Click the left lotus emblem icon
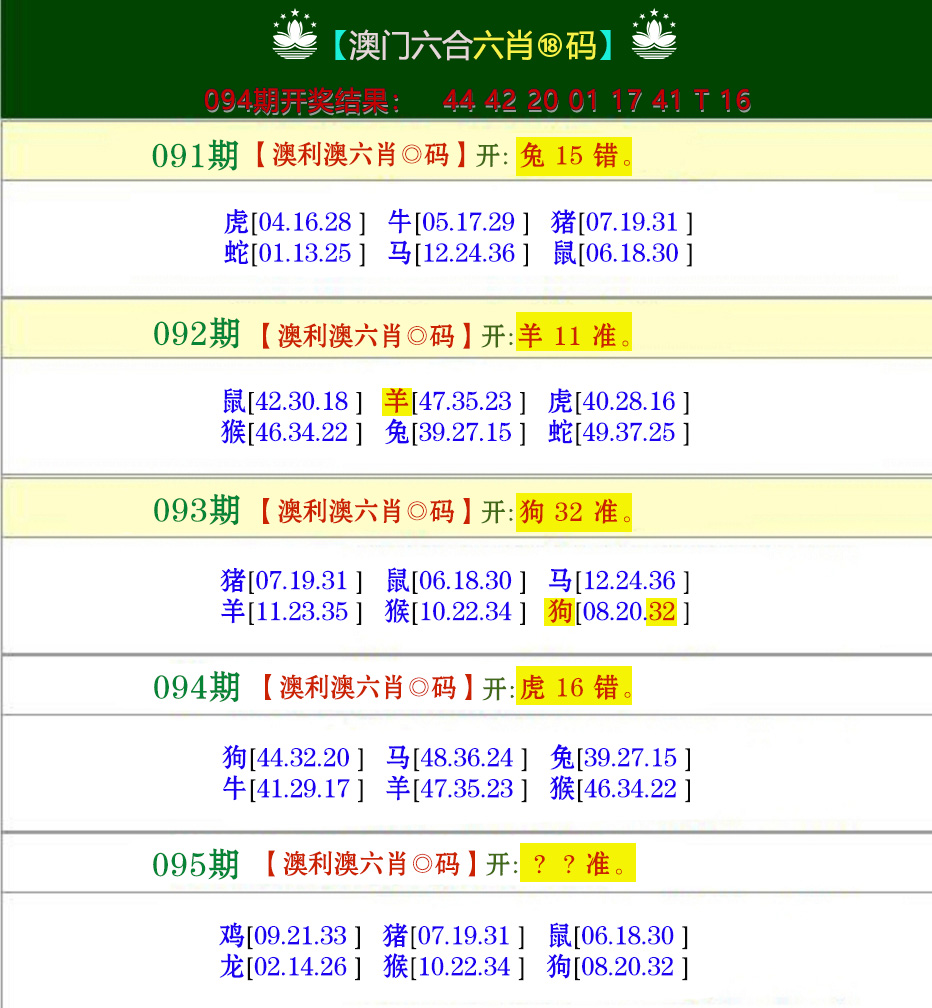932x1008 pixels. [x=295, y=35]
